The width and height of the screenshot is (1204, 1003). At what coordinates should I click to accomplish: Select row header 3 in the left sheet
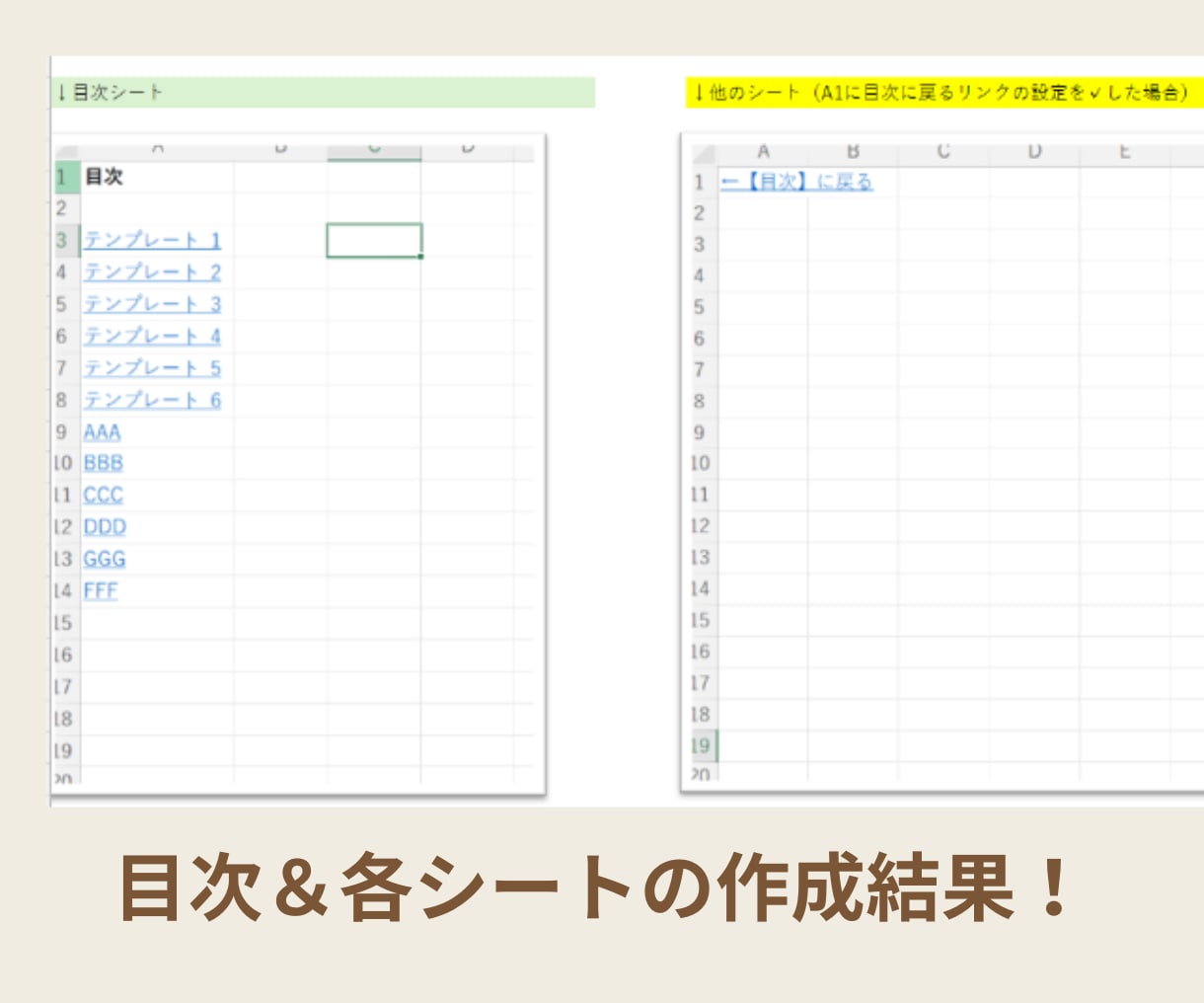(66, 240)
